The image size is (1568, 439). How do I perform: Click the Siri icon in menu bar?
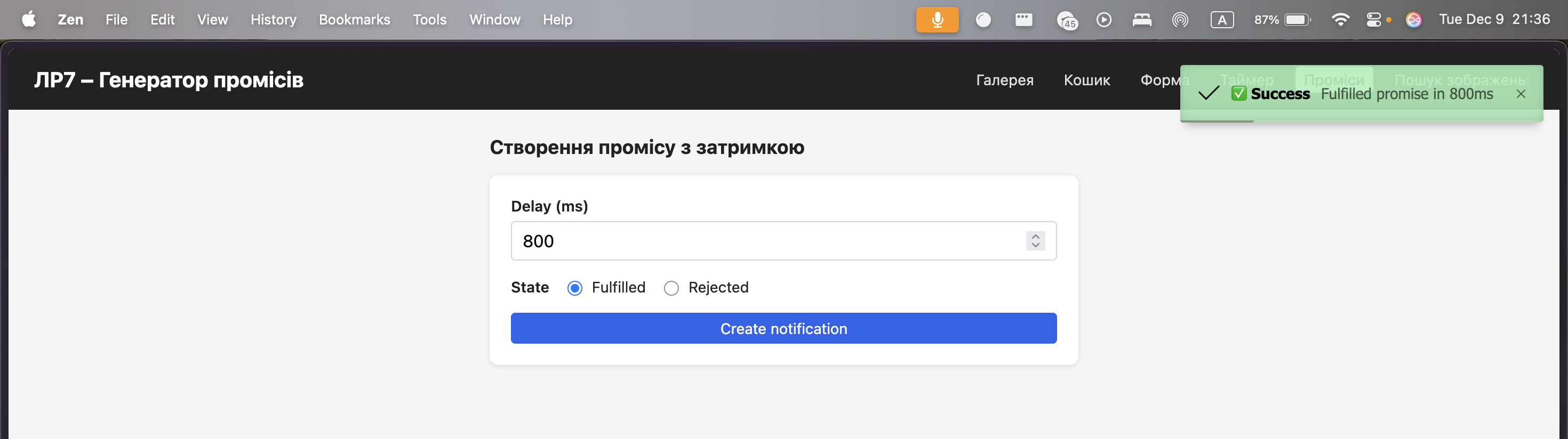[1413, 20]
